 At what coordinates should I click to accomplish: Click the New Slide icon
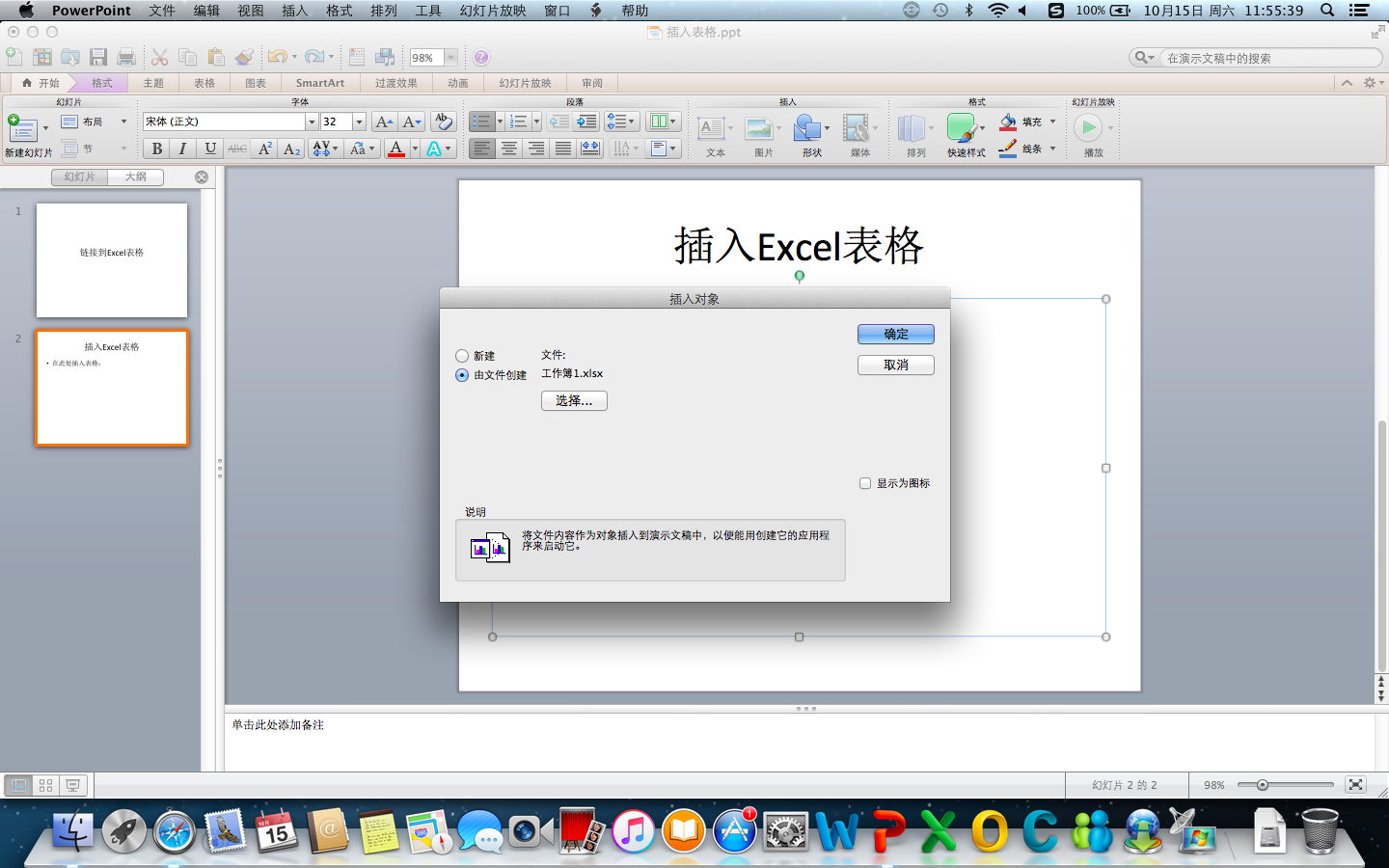[x=22, y=128]
